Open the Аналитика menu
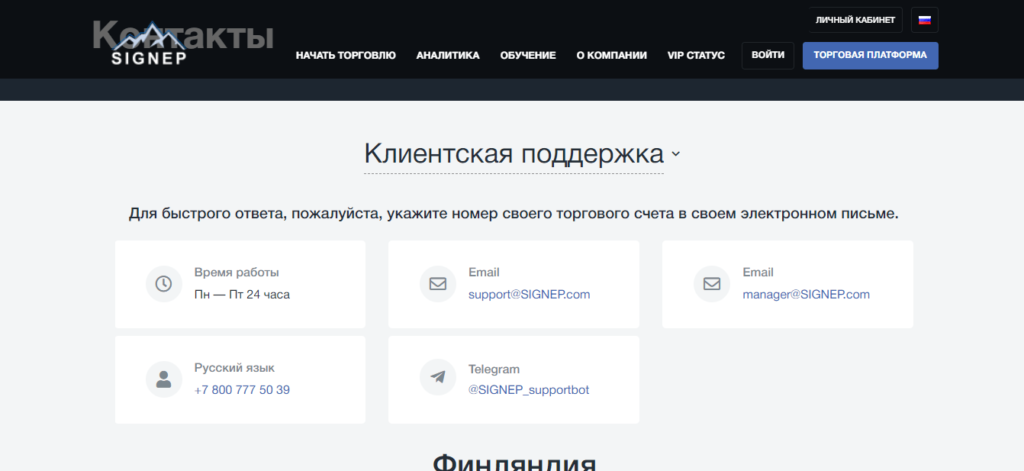This screenshot has height=471, width=1024. pos(448,56)
